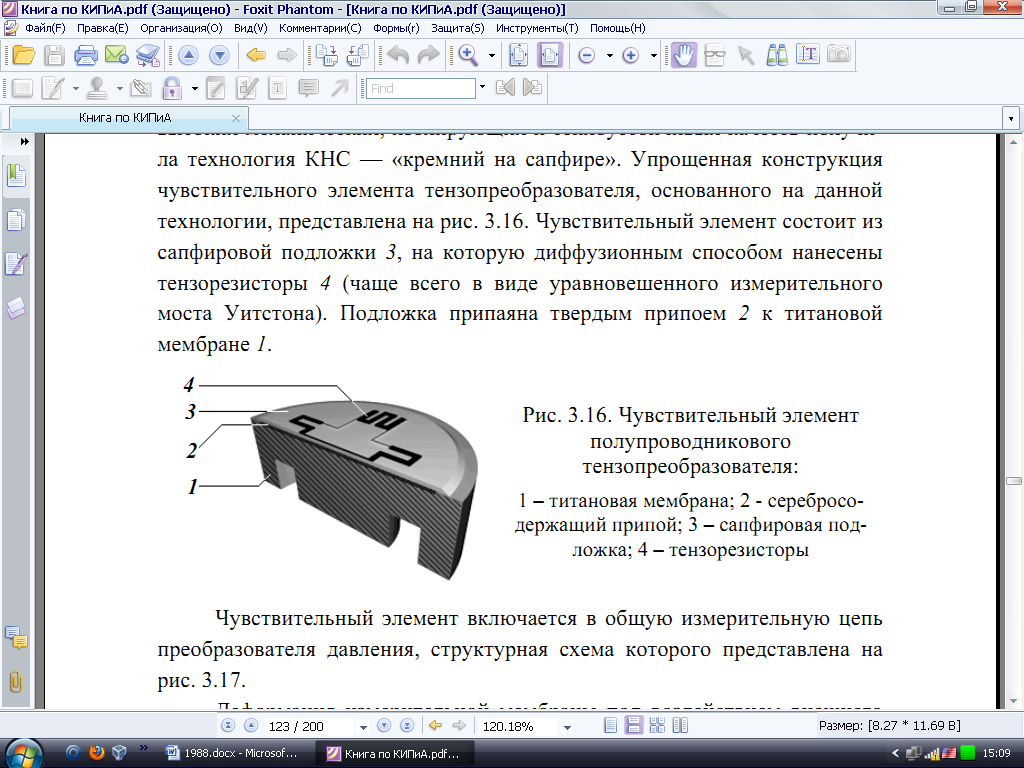Screen dimensions: 1024x768
Task: Go to previous page with blue up arrow
Action: (188, 56)
